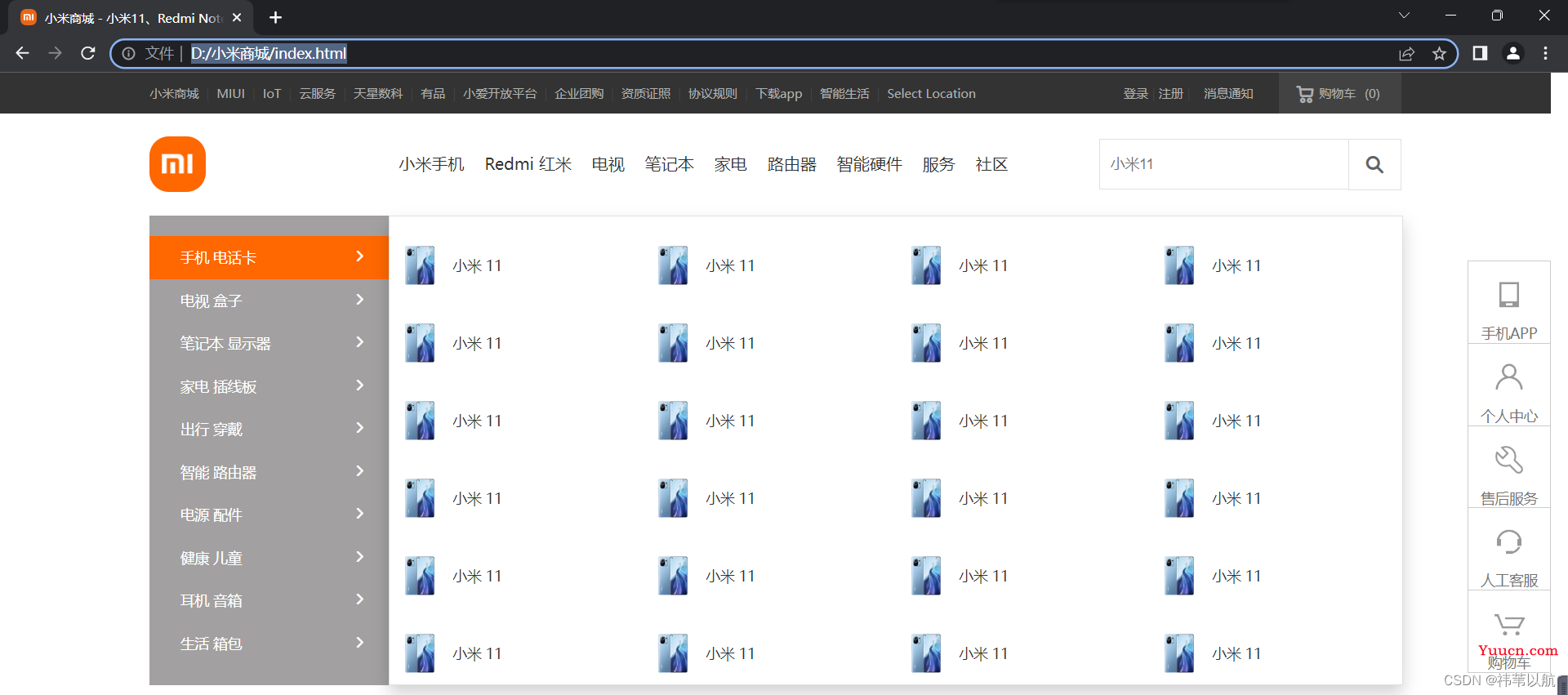Expand 健康 儿童 category arrow
This screenshot has width=1568, height=695.
(x=360, y=557)
